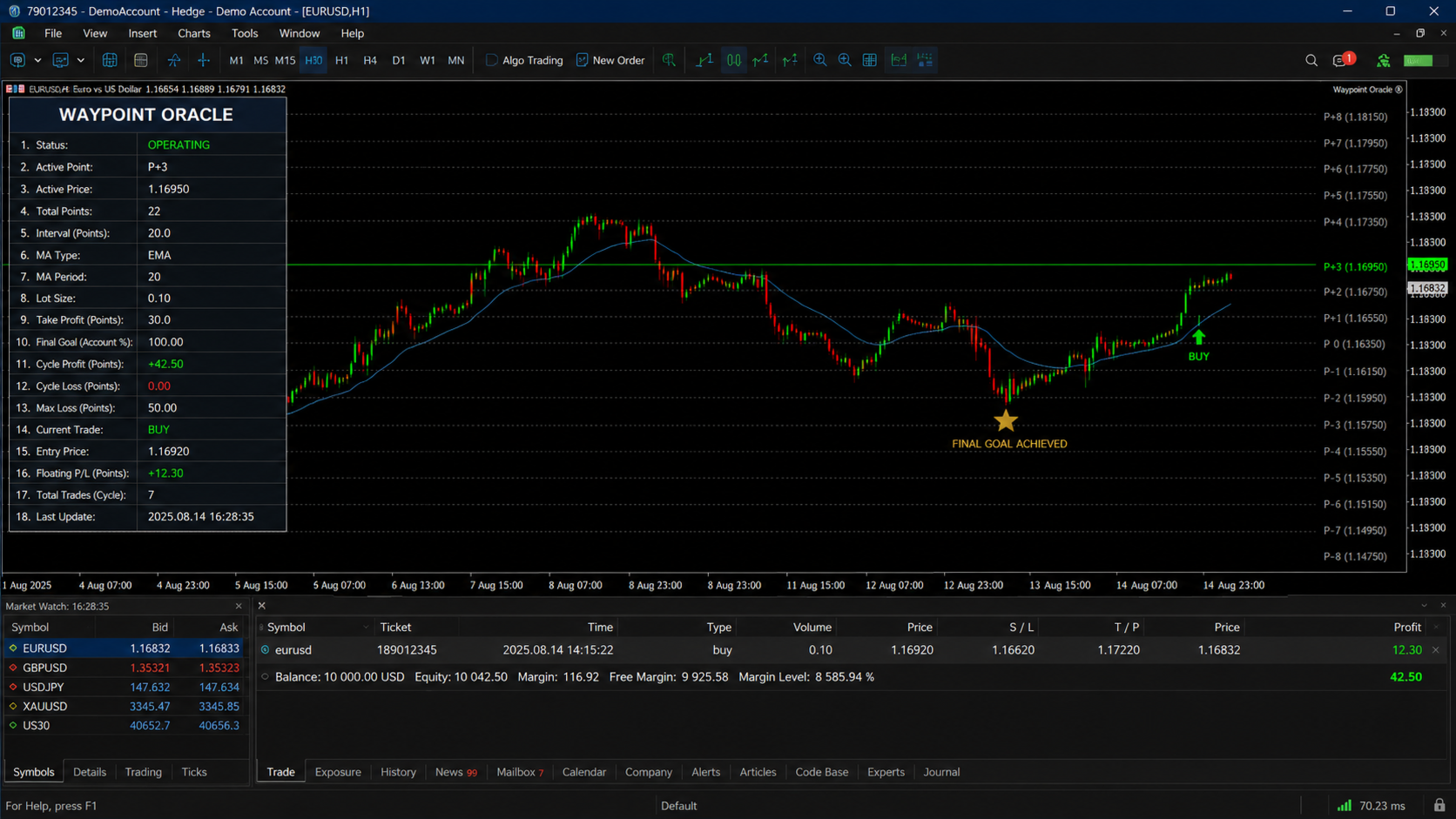Switch chart timeframe to M15
Image resolution: width=1456 pixels, height=819 pixels.
point(285,60)
